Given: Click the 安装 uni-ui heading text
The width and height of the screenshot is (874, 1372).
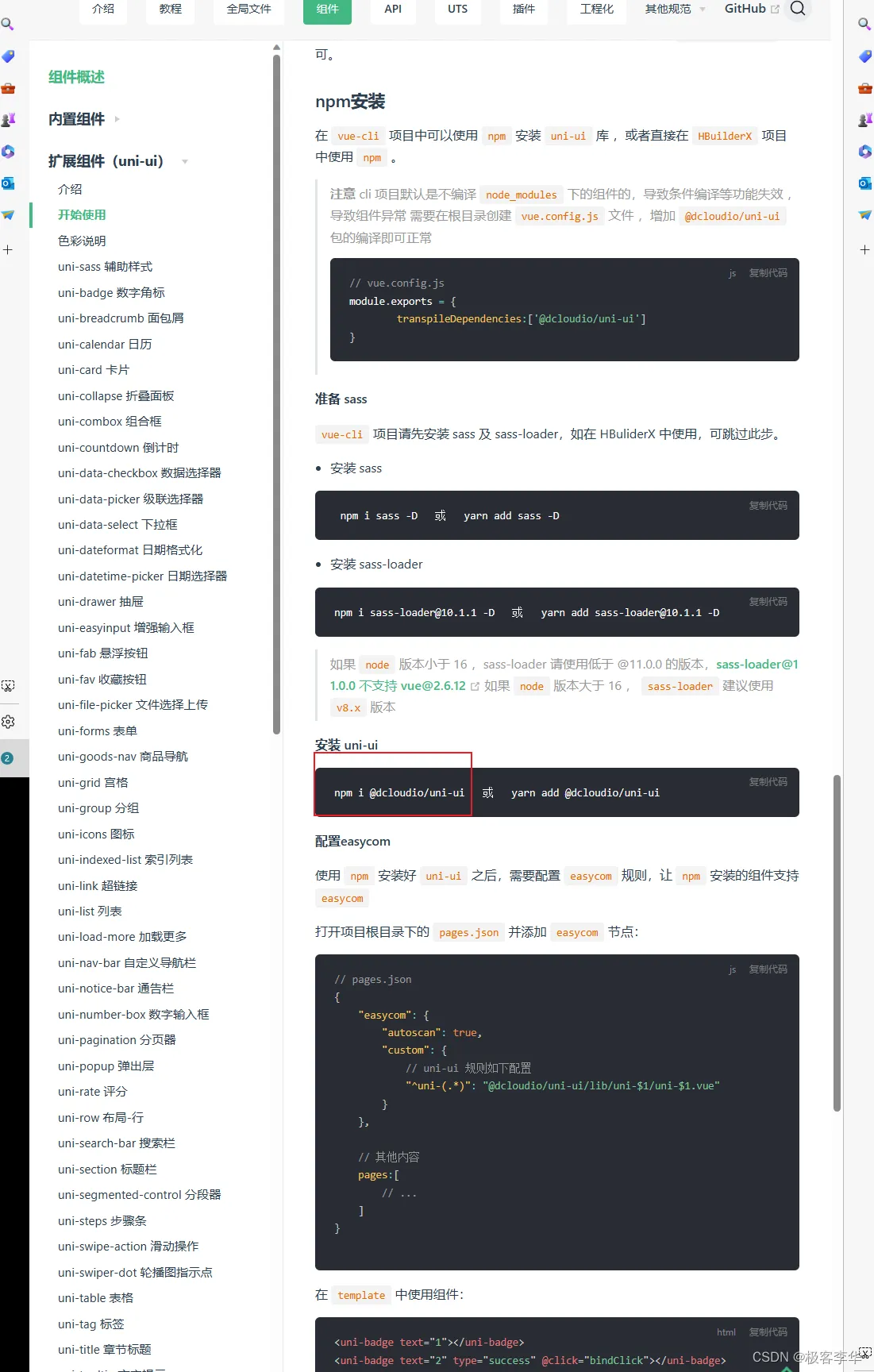Looking at the screenshot, I should click(x=346, y=746).
